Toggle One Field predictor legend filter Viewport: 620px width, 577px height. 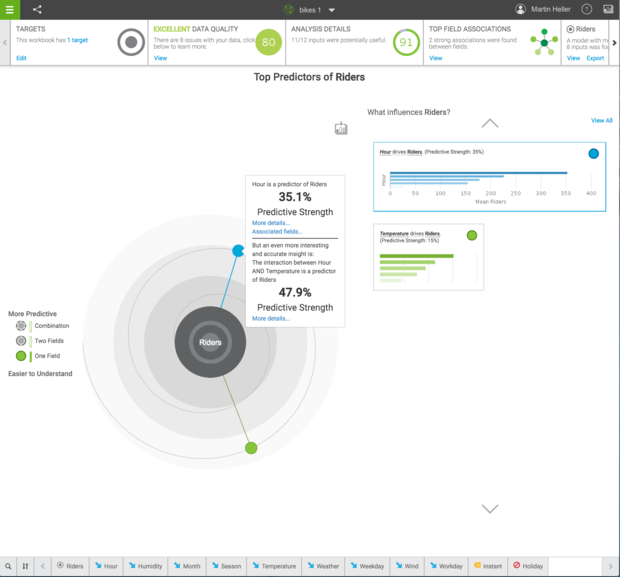38,356
